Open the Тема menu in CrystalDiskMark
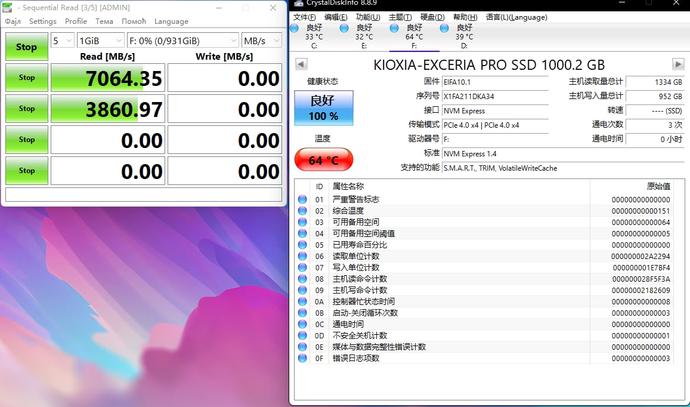Image resolution: width=690 pixels, height=407 pixels. [104, 21]
